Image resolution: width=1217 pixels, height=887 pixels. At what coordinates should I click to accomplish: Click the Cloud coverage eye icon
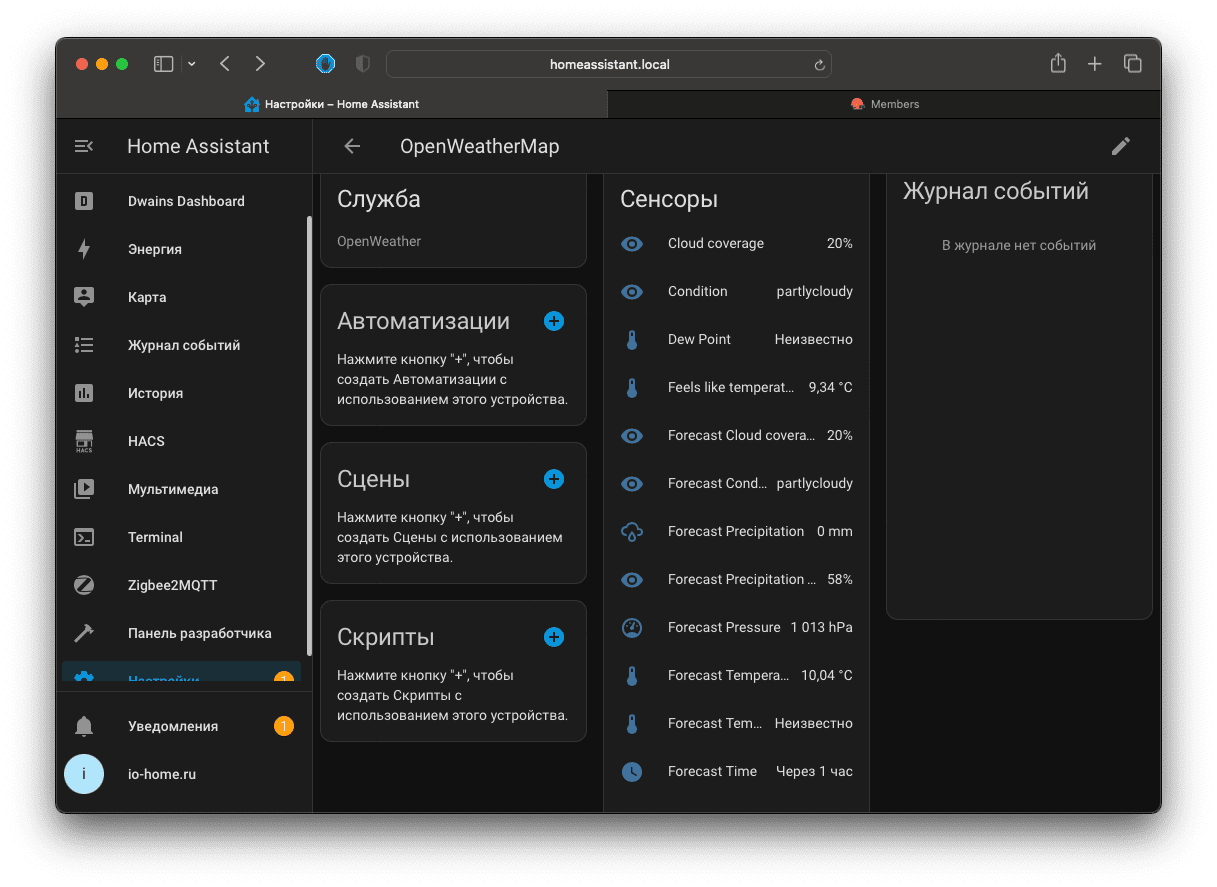(632, 243)
